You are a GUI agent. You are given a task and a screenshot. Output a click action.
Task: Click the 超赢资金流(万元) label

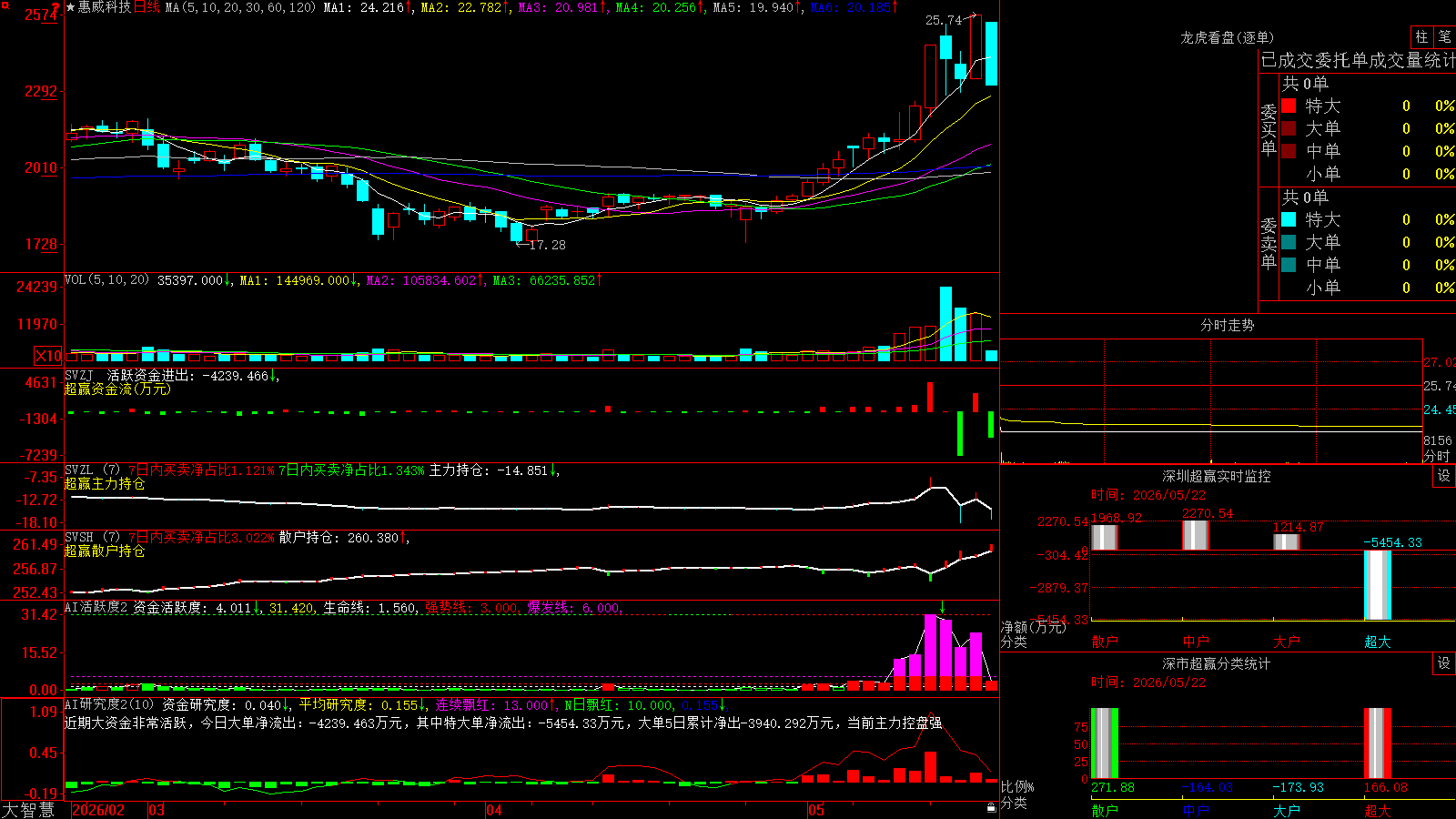(117, 389)
